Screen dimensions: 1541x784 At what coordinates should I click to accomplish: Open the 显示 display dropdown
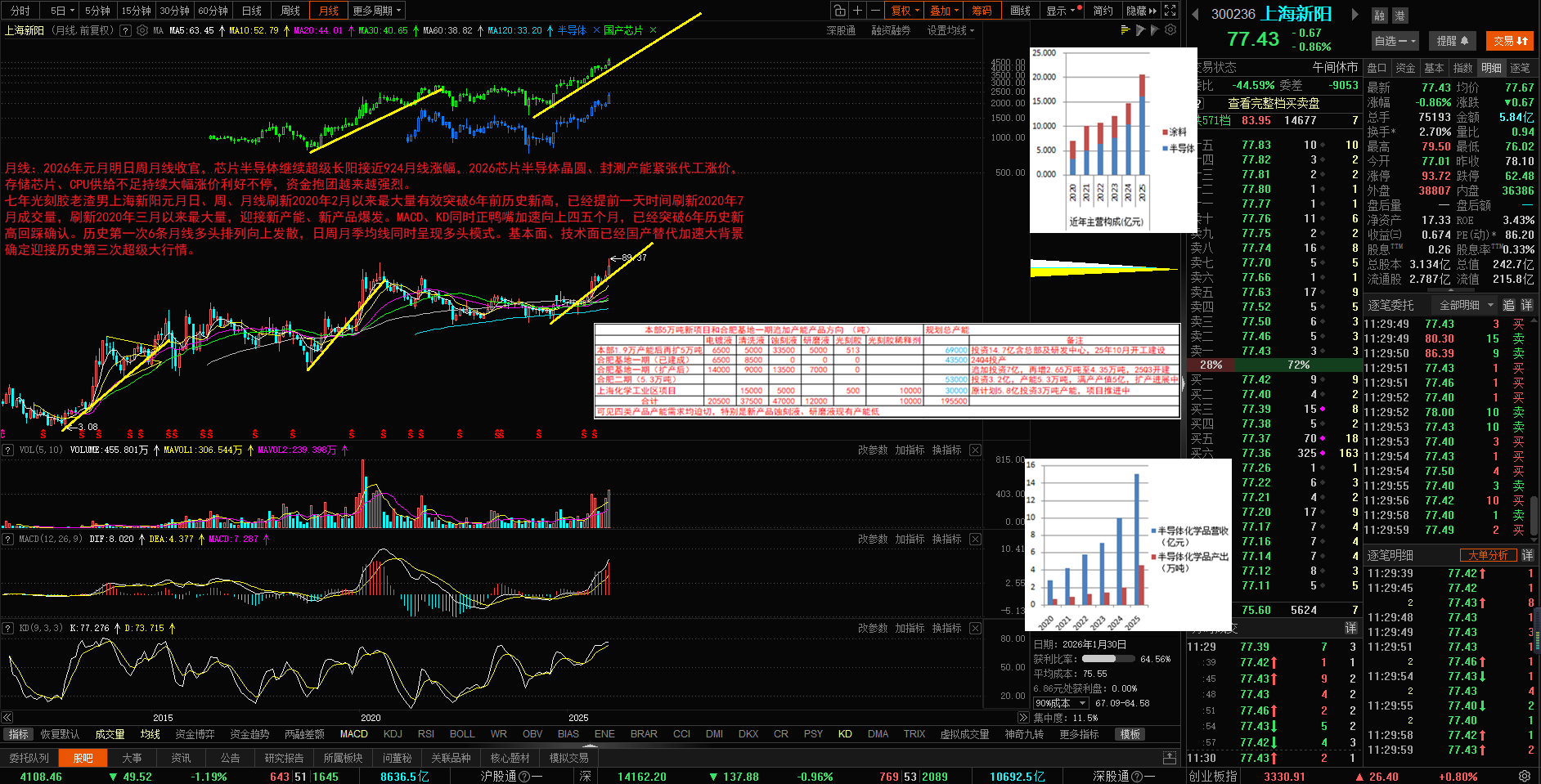(x=1063, y=11)
